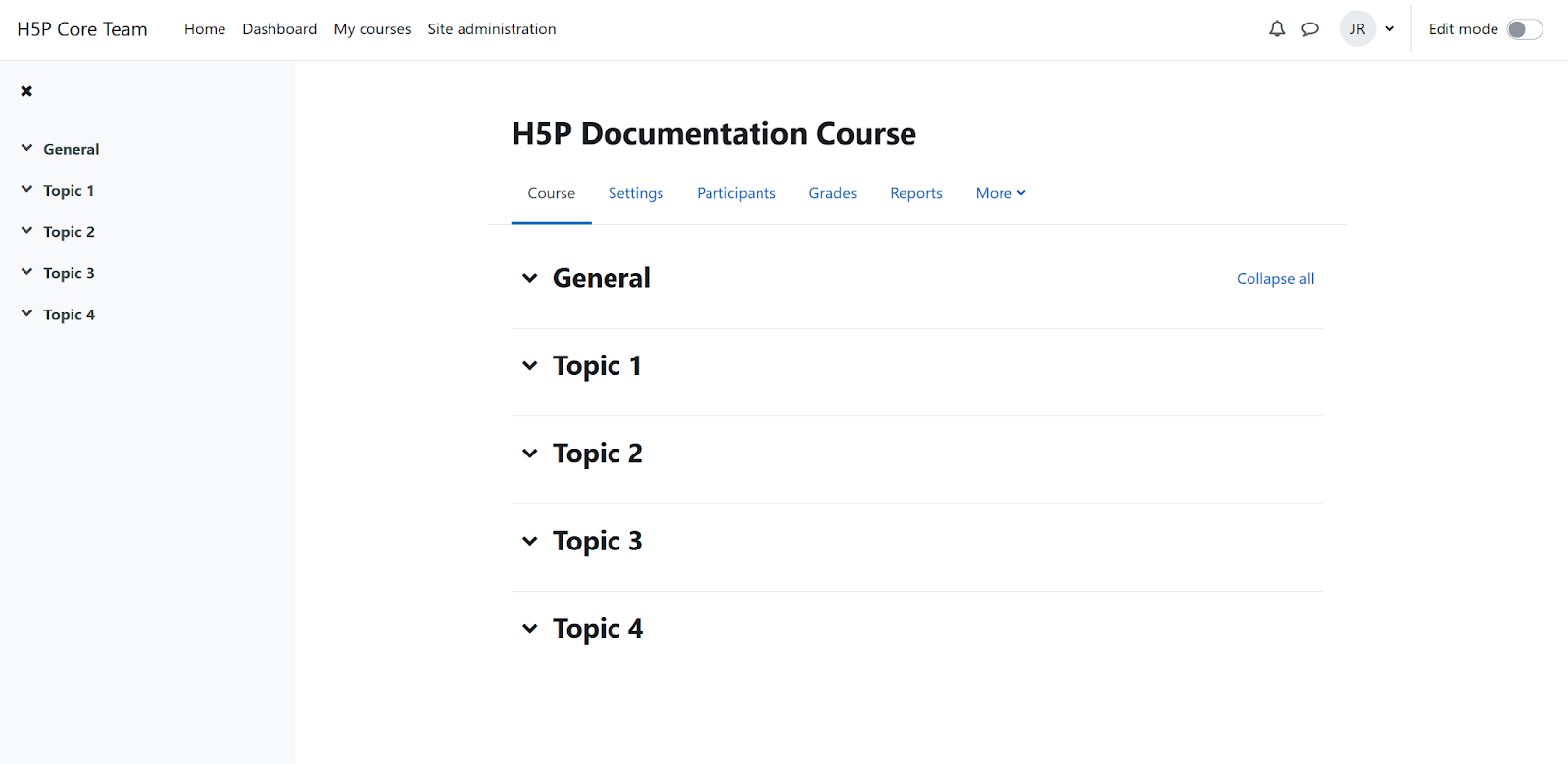Image resolution: width=1568 pixels, height=764 pixels.
Task: Open the messaging speech bubble icon
Action: 1310,29
